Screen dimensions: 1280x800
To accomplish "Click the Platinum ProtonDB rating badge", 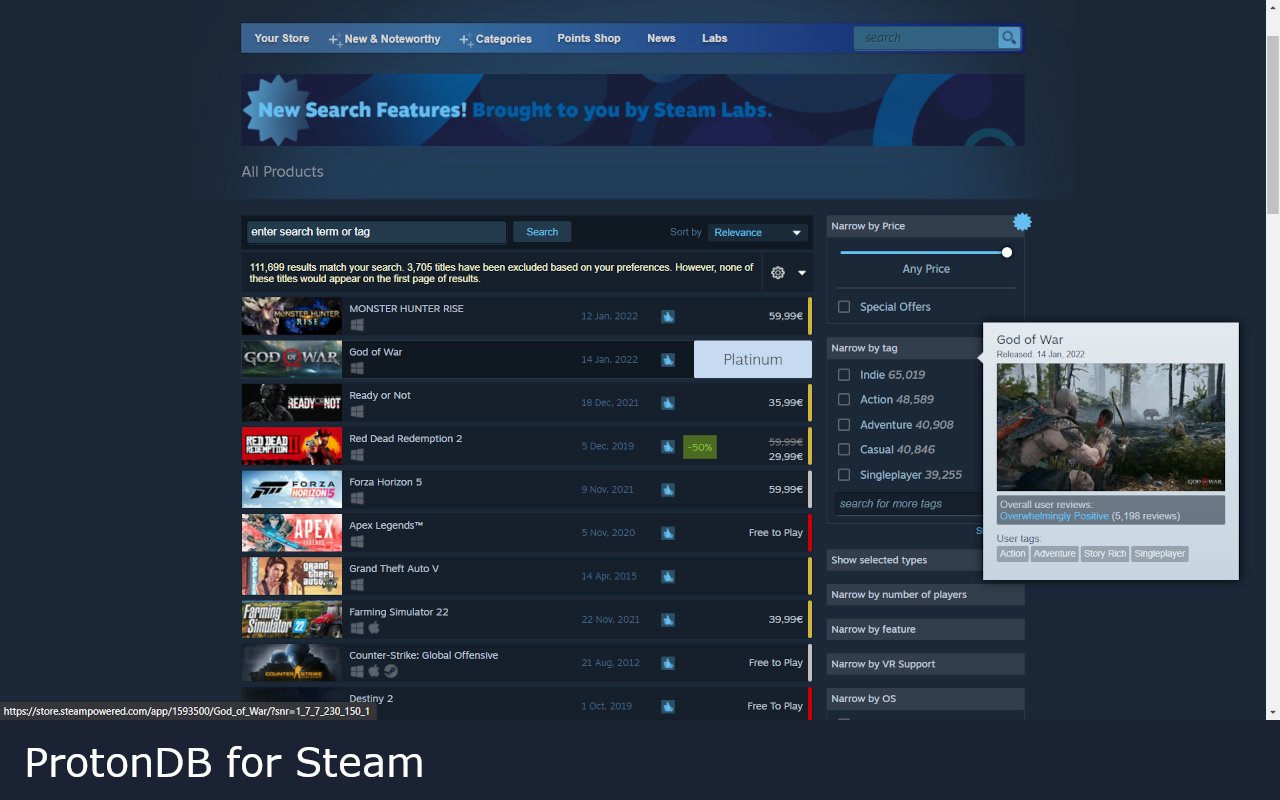I will [x=753, y=360].
